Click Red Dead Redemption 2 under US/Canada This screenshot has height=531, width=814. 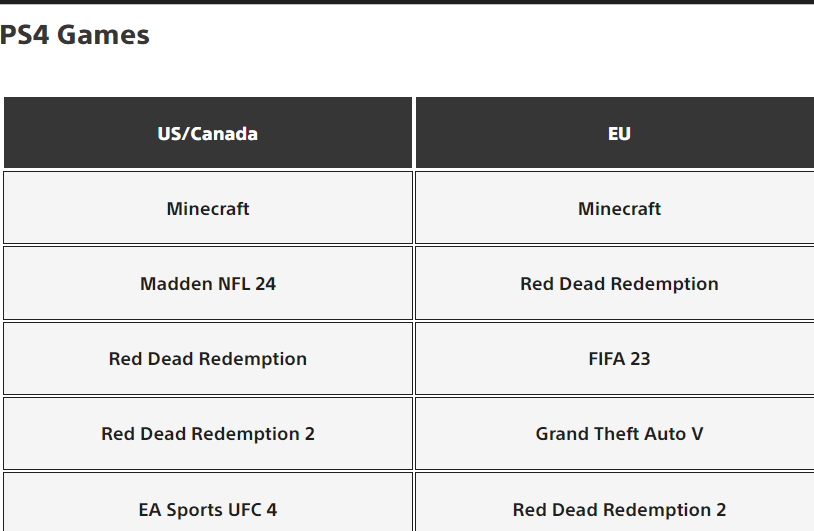click(208, 434)
